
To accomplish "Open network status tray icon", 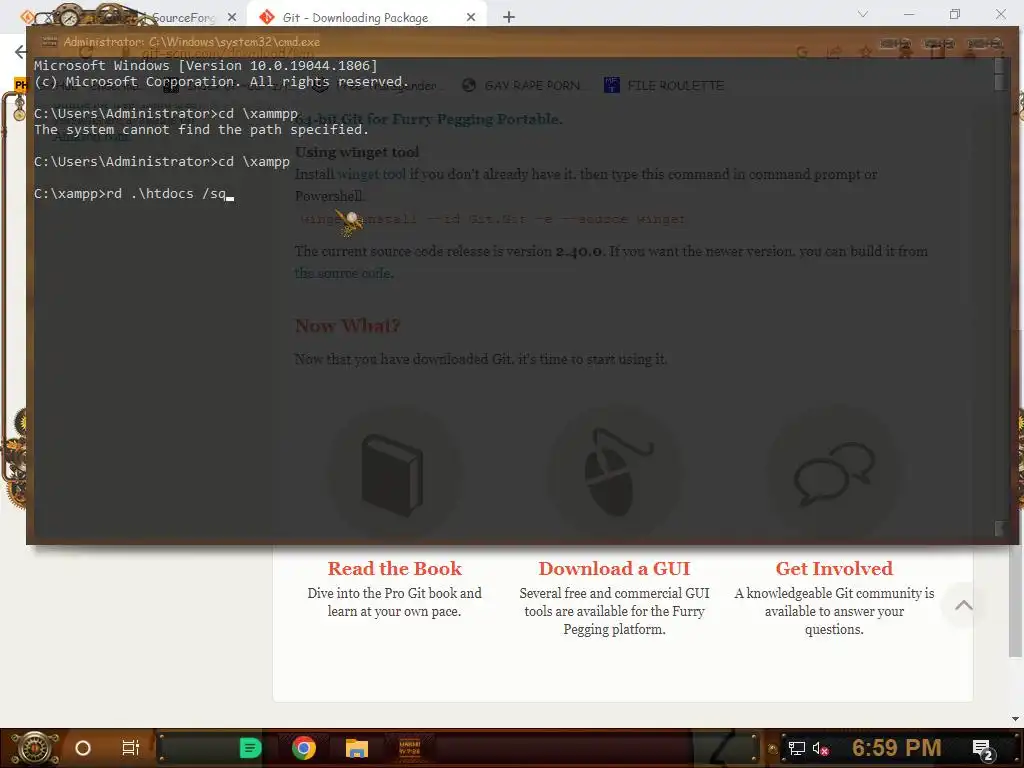I will pos(797,748).
